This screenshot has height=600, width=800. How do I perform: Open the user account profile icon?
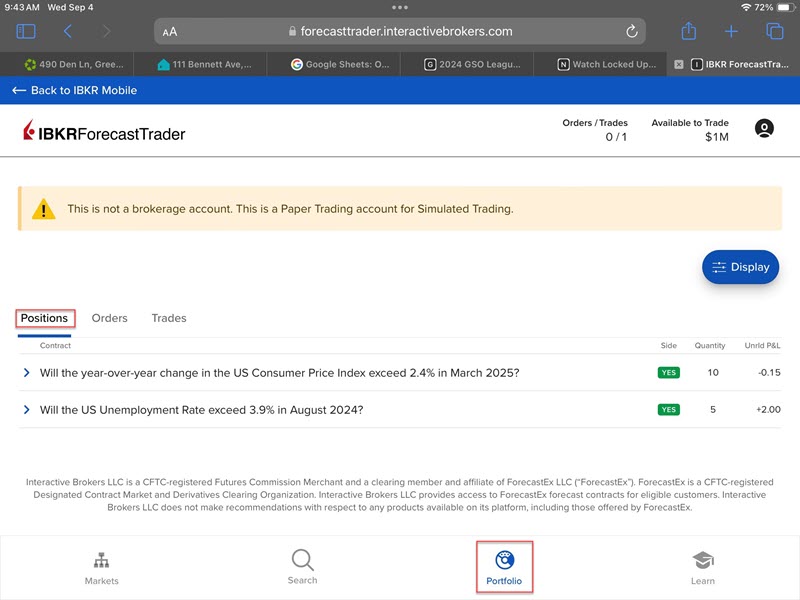point(764,128)
